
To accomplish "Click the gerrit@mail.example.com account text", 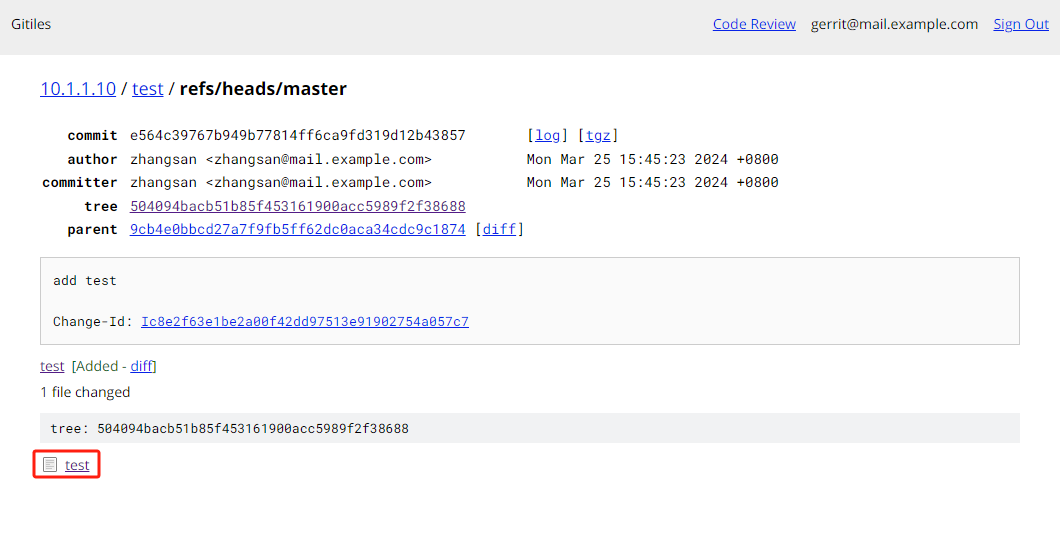I will tap(894, 25).
